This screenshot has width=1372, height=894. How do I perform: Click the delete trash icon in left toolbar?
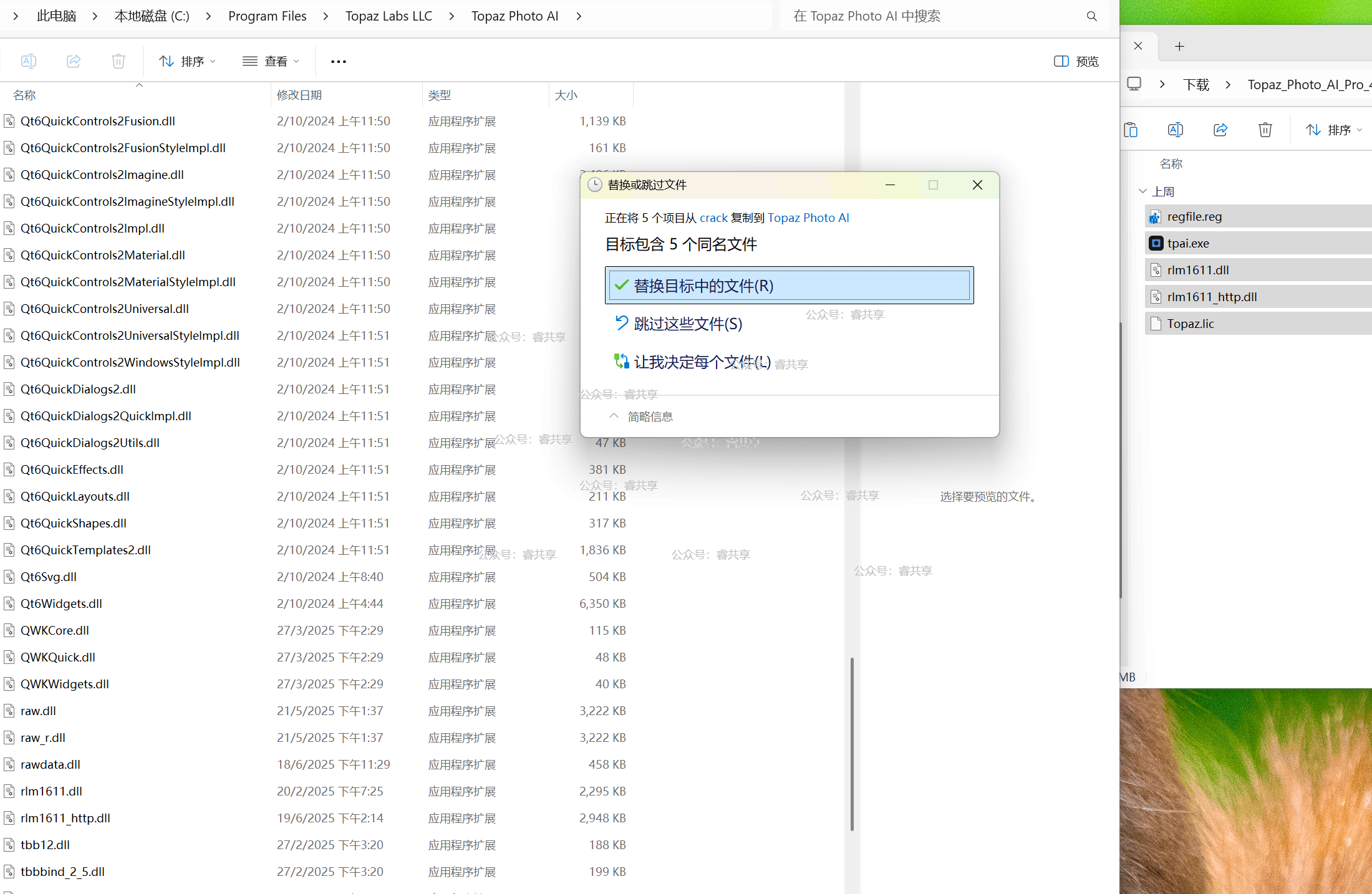118,61
